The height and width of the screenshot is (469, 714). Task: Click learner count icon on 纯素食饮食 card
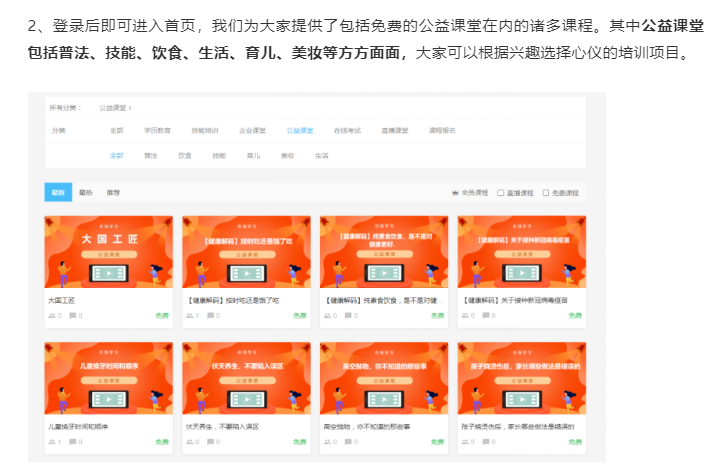(327, 316)
